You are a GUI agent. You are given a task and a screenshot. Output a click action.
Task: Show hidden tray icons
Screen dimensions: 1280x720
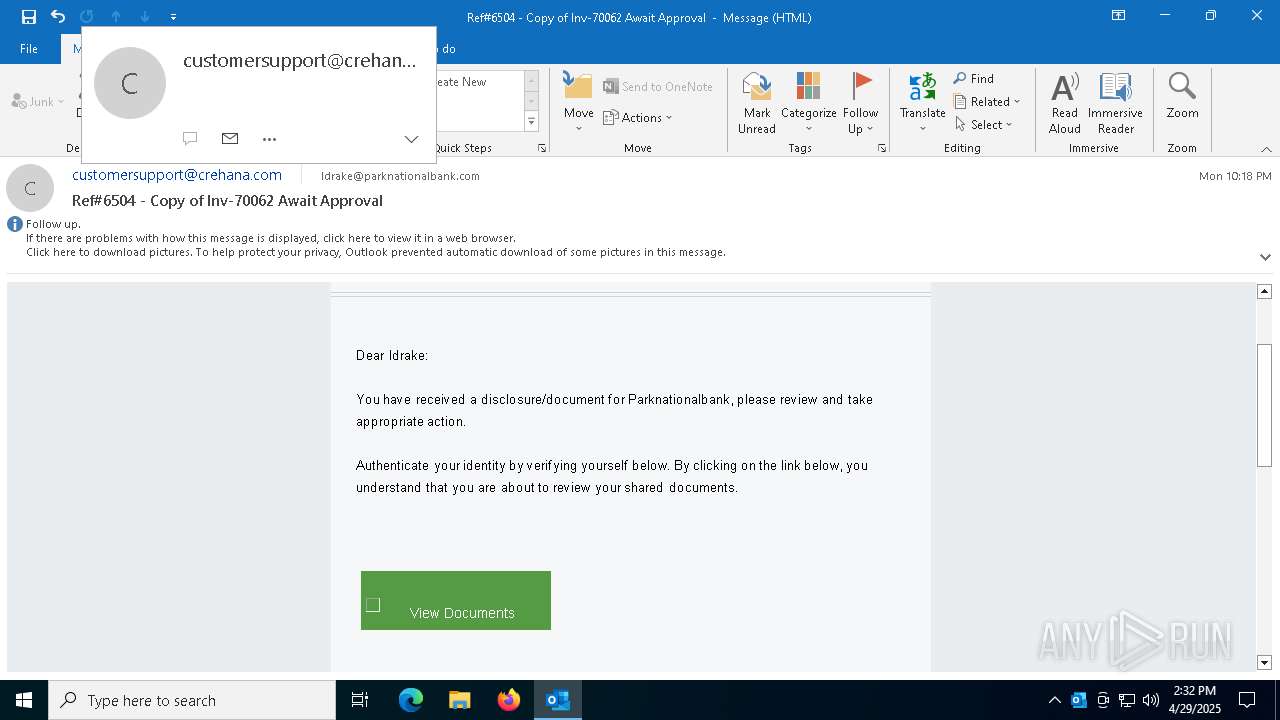1054,700
